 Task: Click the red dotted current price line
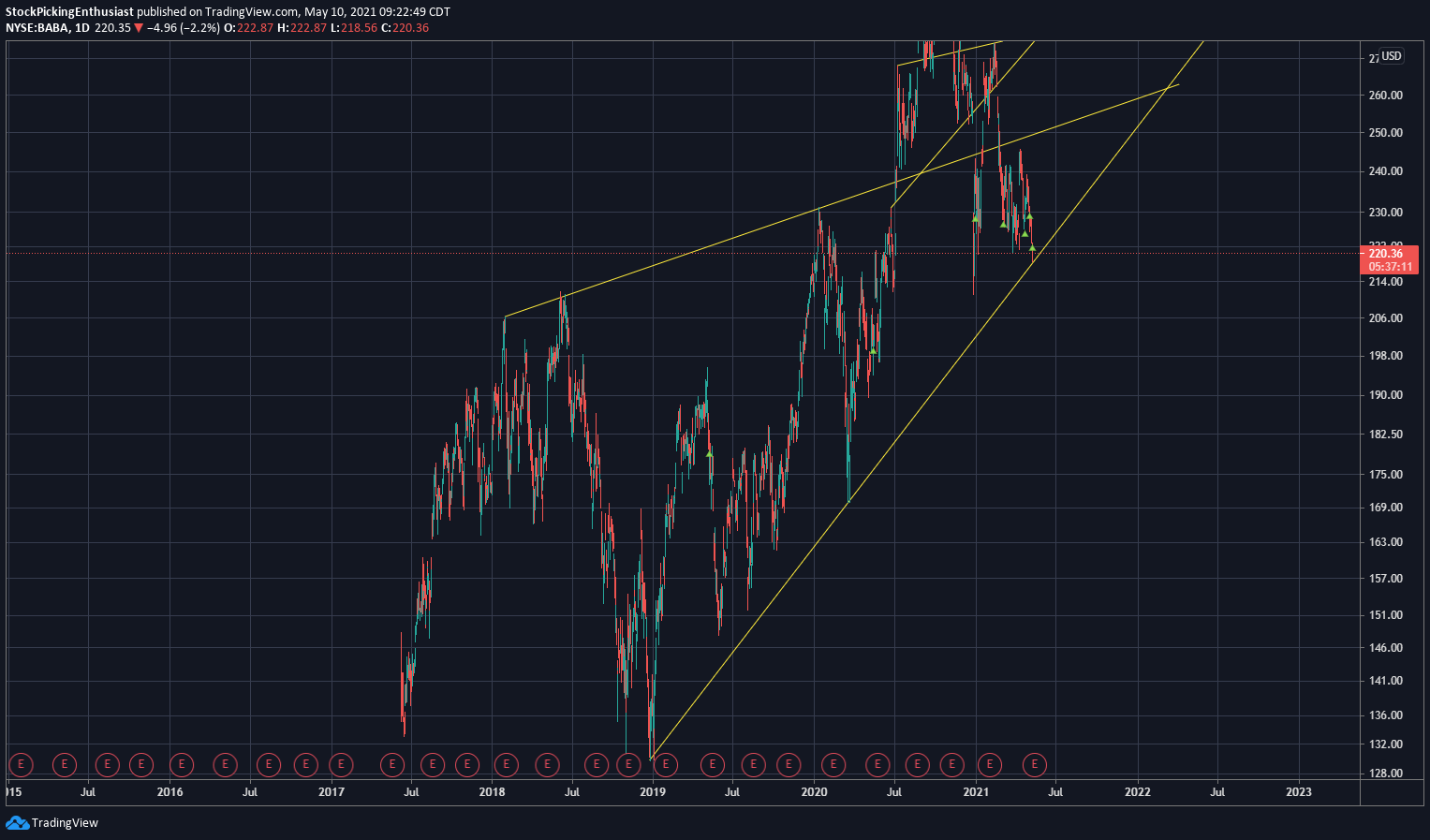[681, 253]
